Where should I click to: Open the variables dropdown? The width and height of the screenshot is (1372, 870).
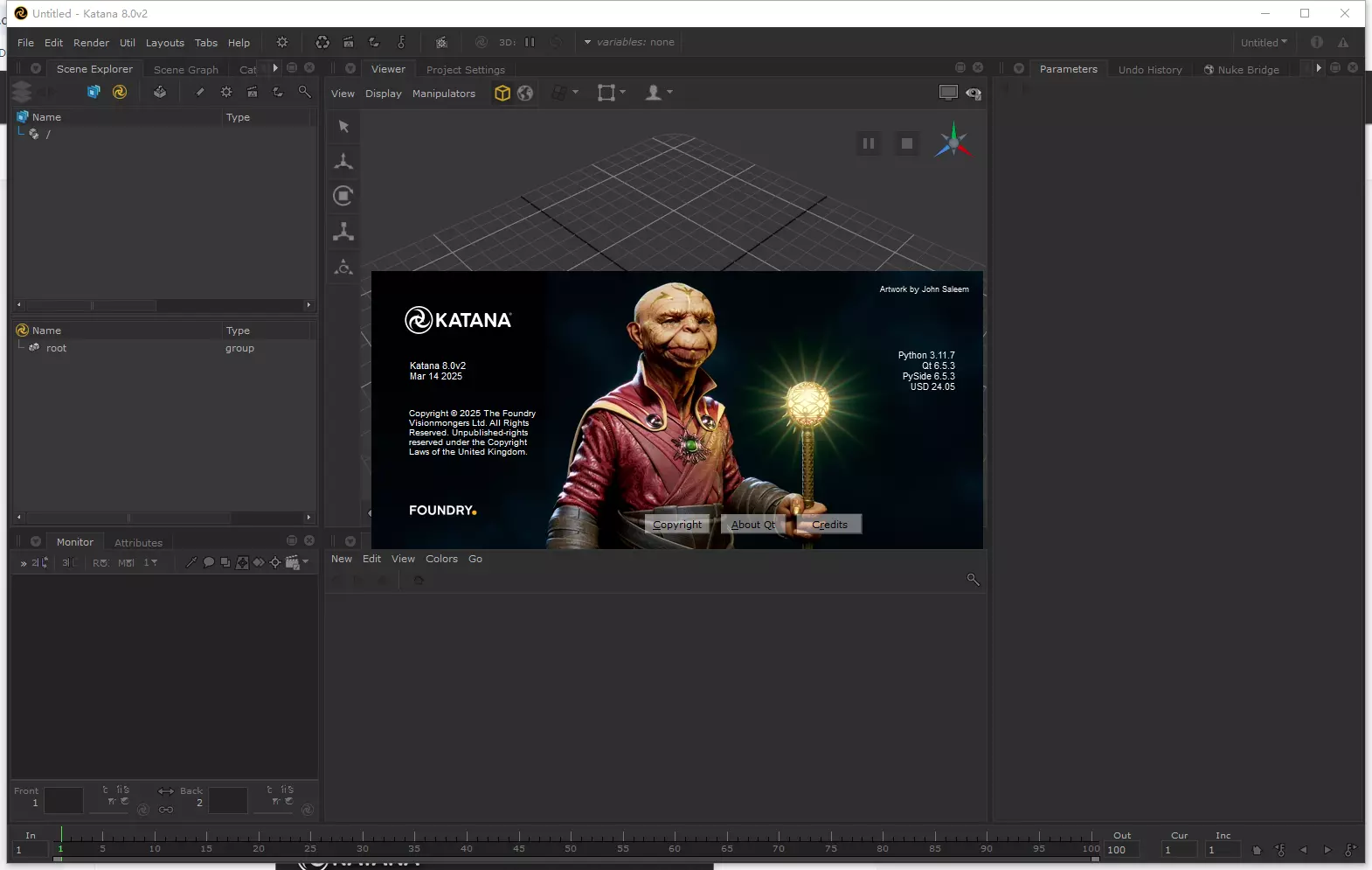pos(629,42)
